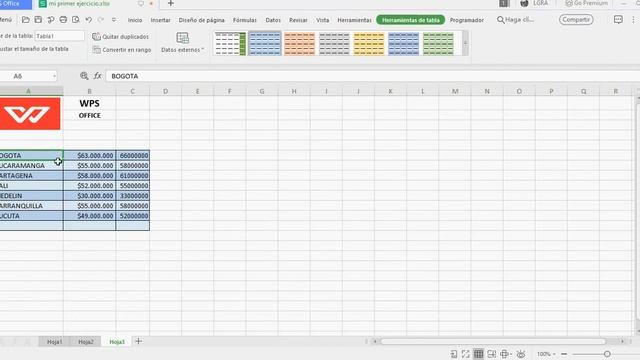Close the mi primer ejercicio.xlsx tab

click(x=151, y=4)
